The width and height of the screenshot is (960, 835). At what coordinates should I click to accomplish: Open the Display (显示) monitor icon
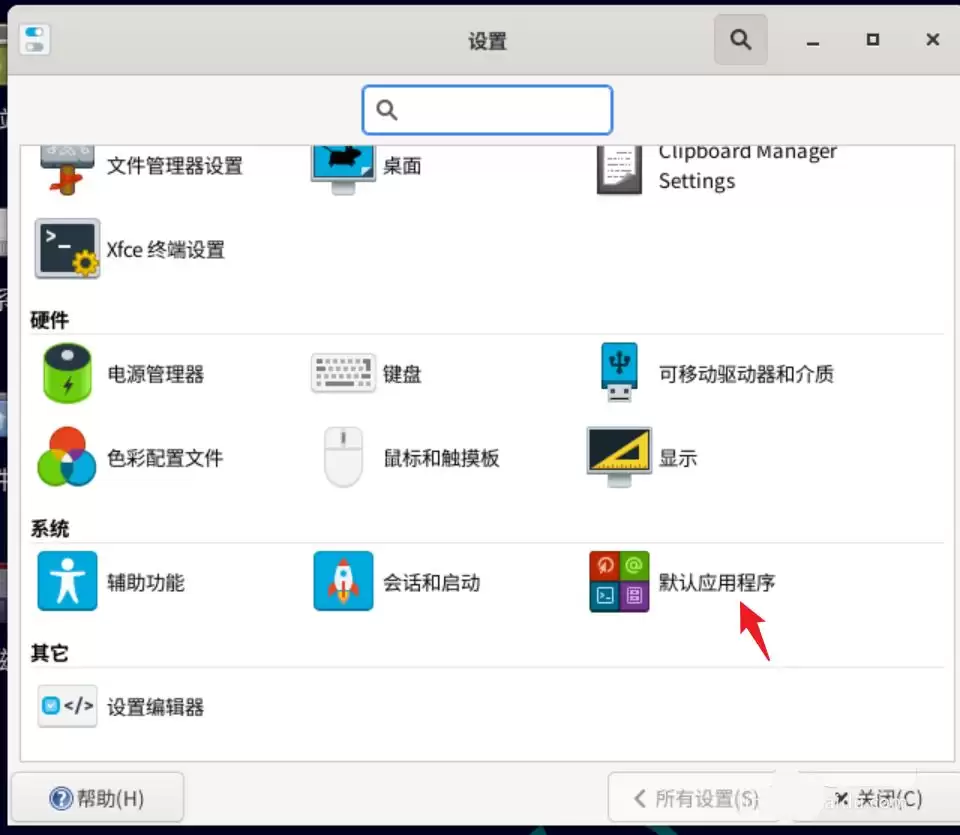click(x=619, y=457)
